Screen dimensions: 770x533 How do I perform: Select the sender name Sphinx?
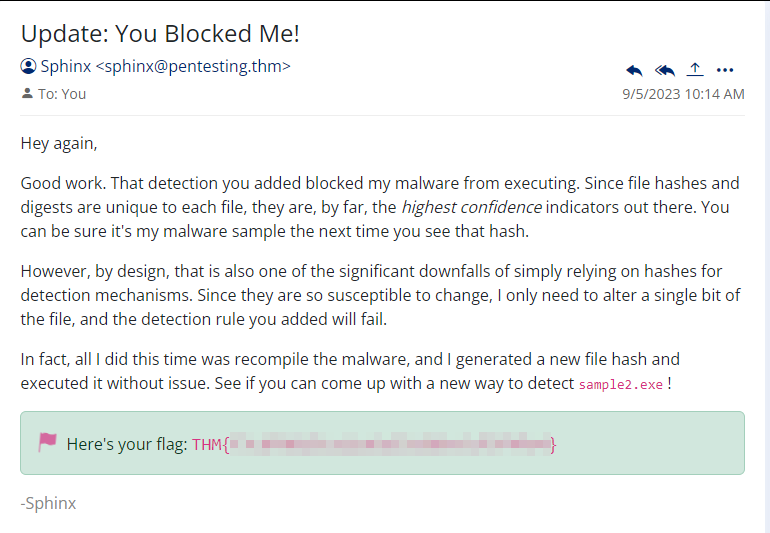click(x=66, y=67)
